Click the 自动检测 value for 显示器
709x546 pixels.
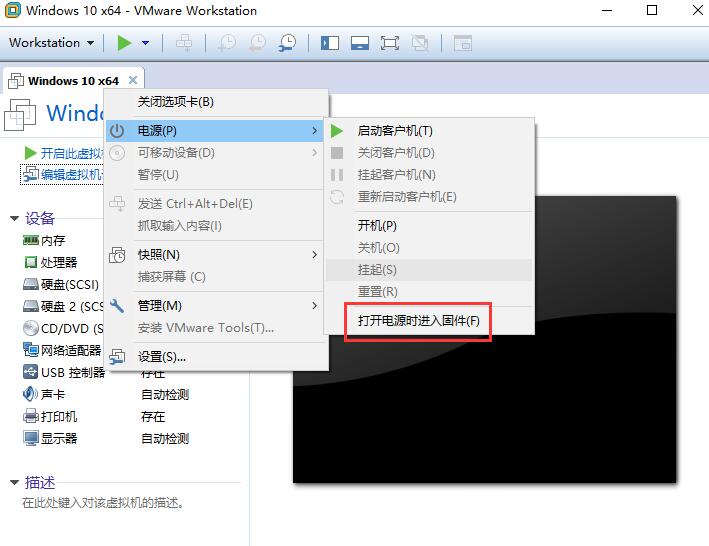pyautogui.click(x=165, y=438)
